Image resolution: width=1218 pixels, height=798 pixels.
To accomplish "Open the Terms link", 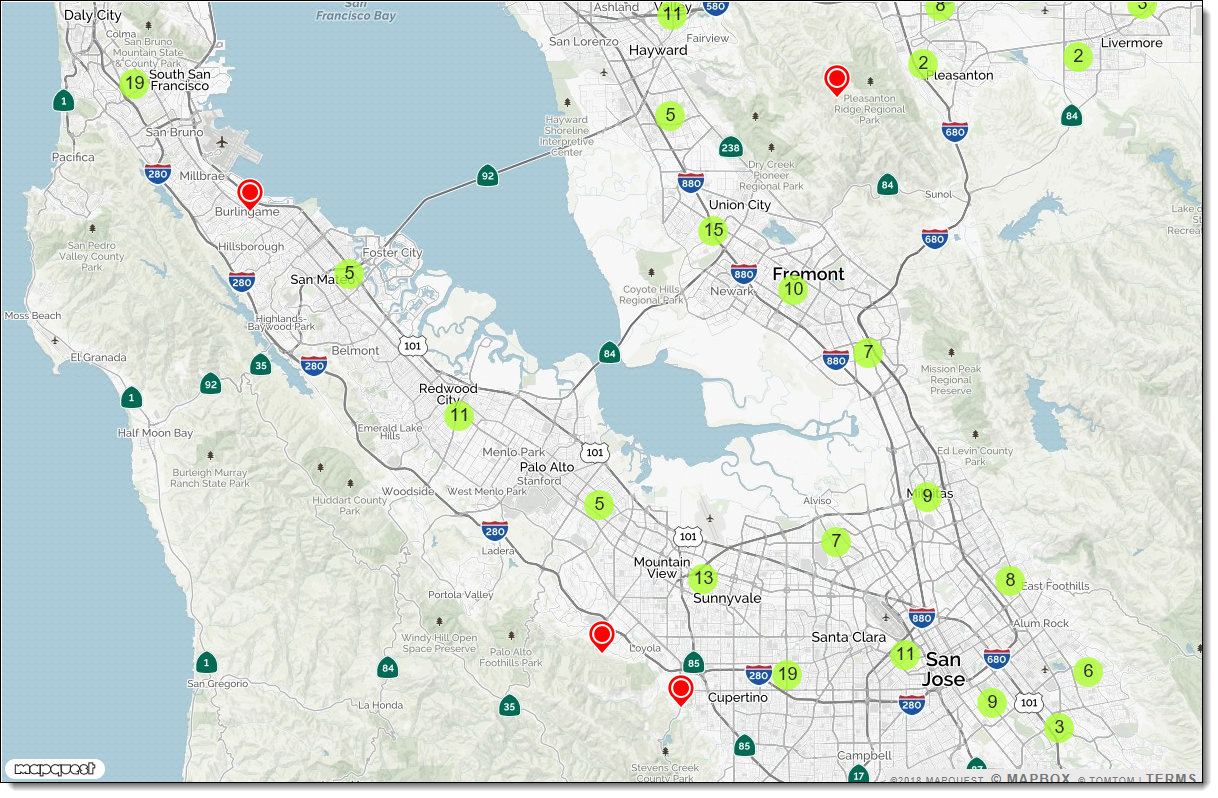I will click(1170, 779).
